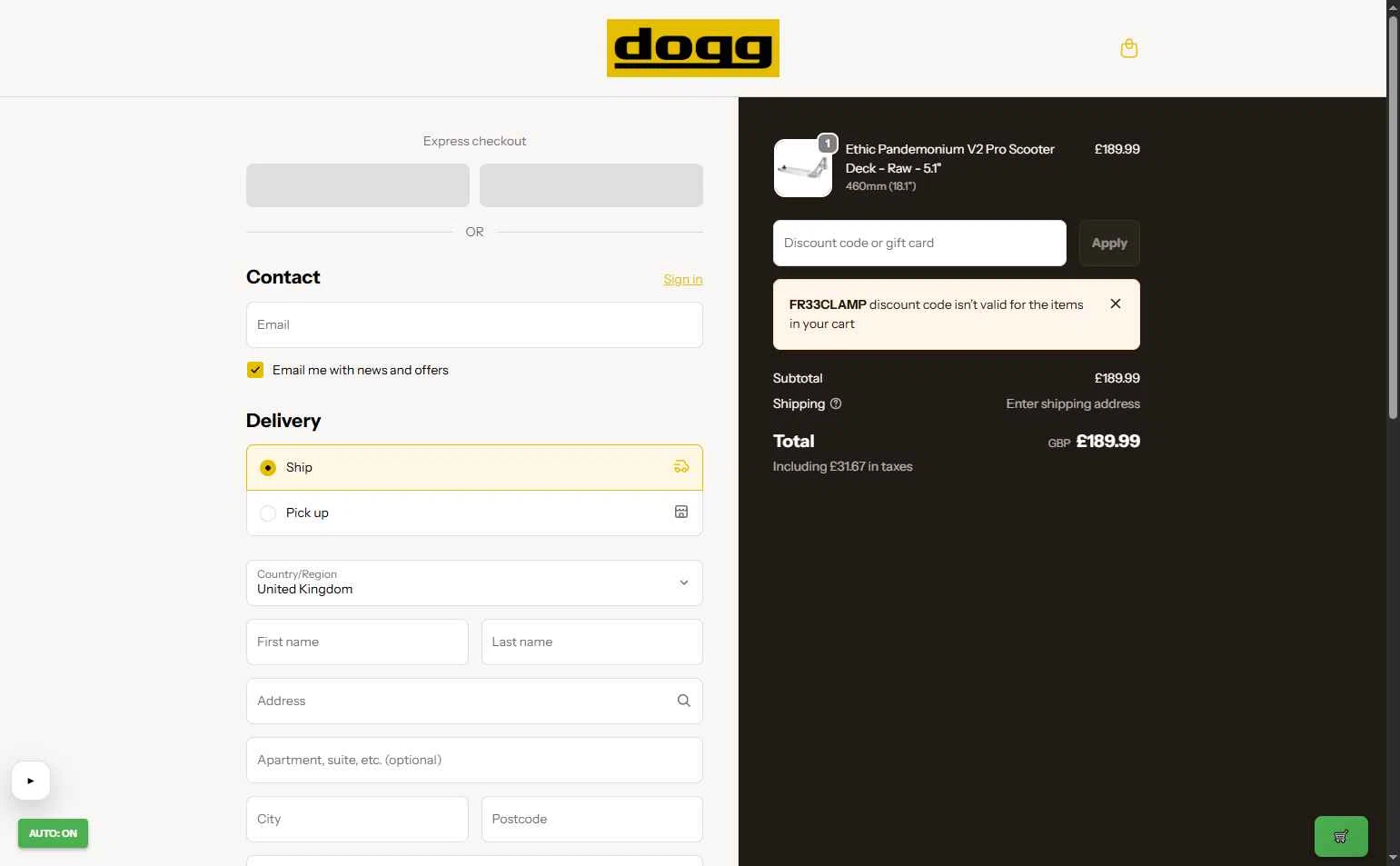Toggle the AUTO: ON button
The image size is (1400, 866).
point(53,833)
